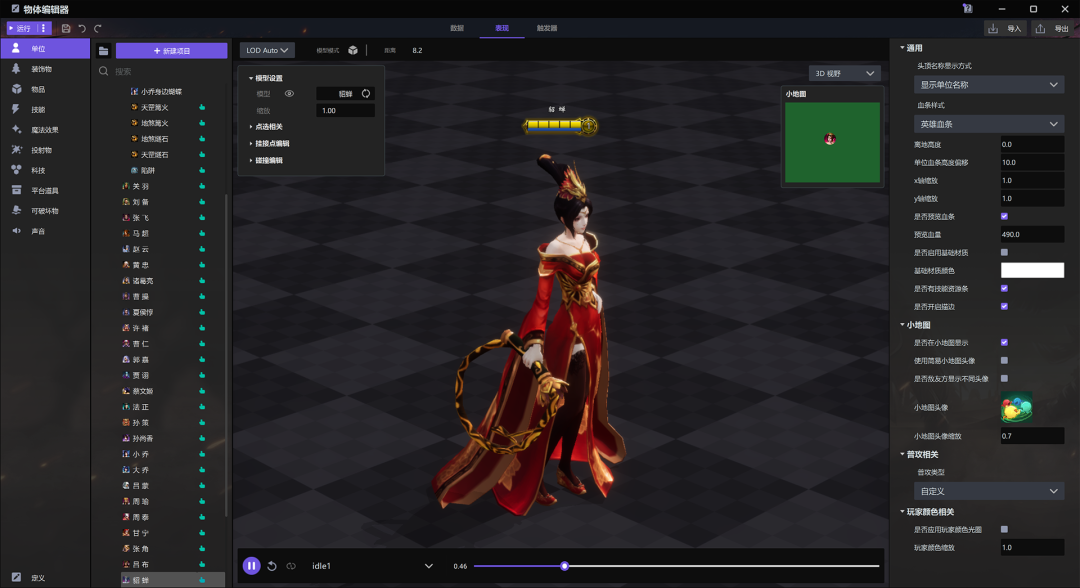Viewport: 1080px width, 588px height.
Task: Uncheck 是否在小地图显示 checkbox
Action: [x=1004, y=342]
